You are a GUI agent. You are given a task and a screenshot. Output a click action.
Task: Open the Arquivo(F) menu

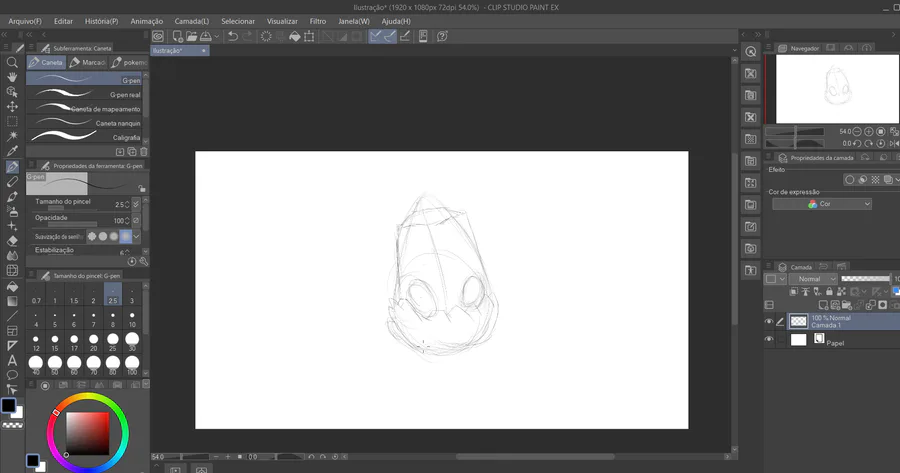pos(25,21)
